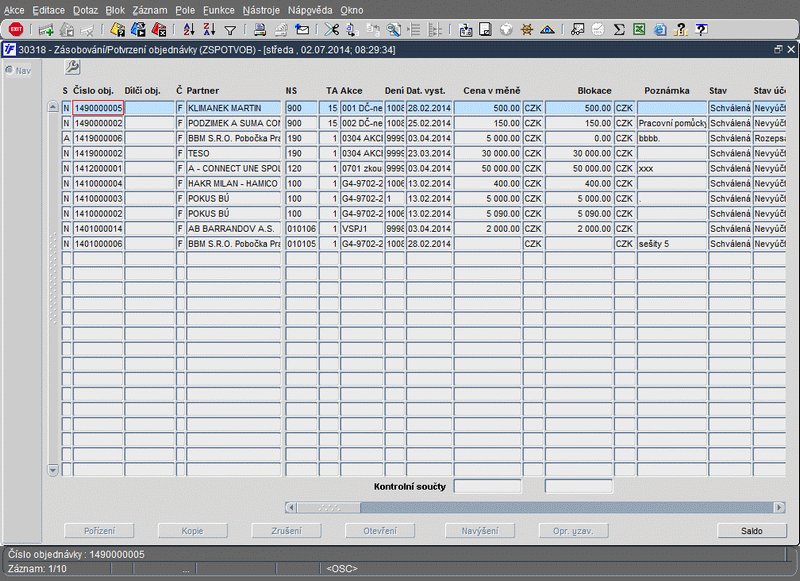Select order number cell 1419000006
Viewport: 800px width, 581px height.
tap(98, 138)
